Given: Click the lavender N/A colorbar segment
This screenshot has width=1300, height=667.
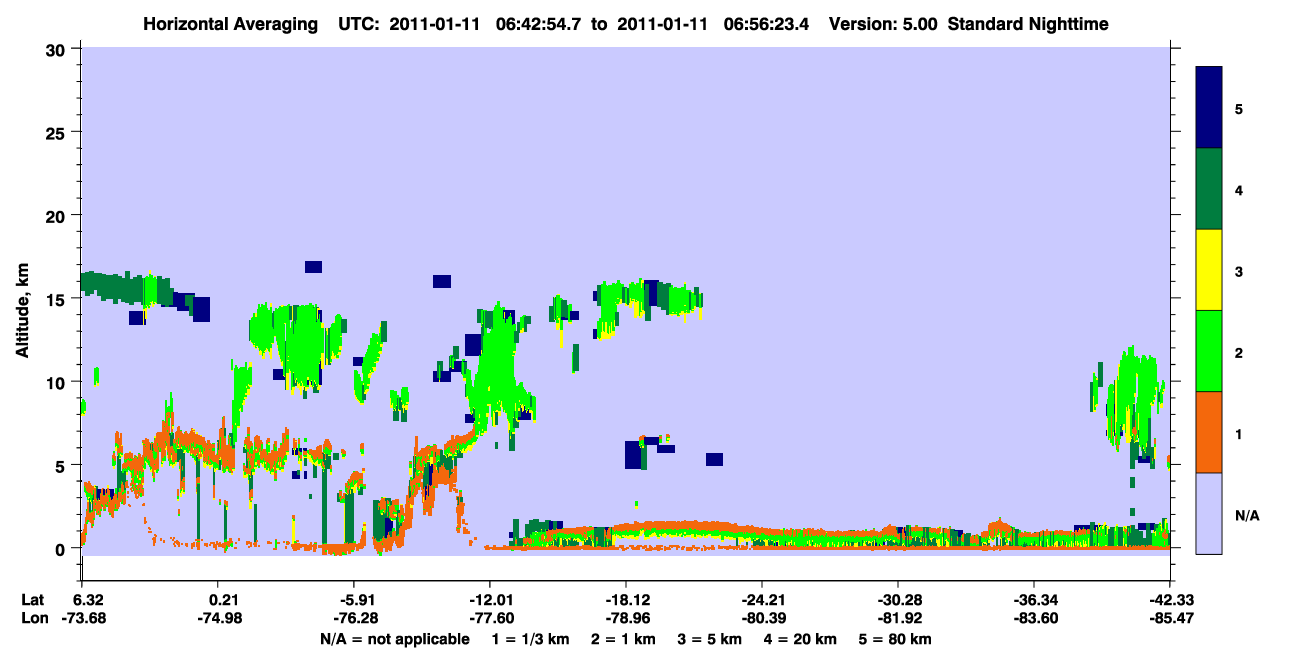Looking at the screenshot, I should click(x=1209, y=513).
